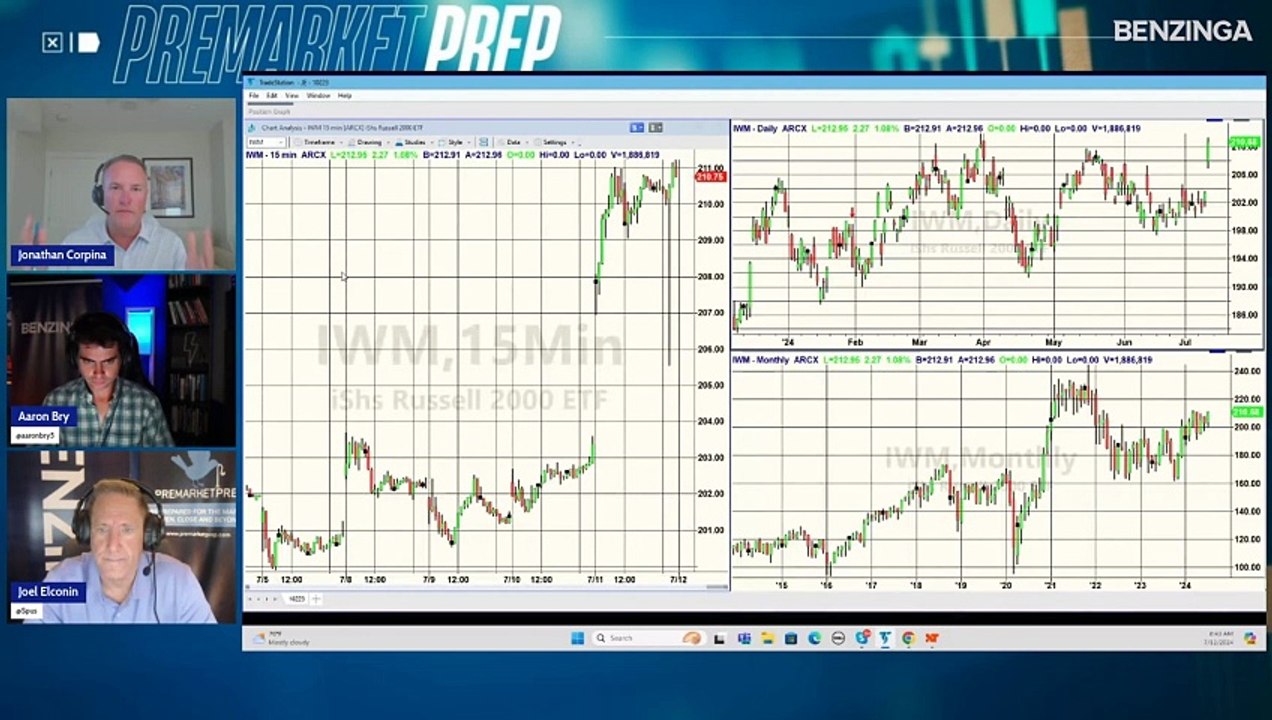Expand the Drawing tools dropdown
This screenshot has width=1272, height=720.
[369, 142]
